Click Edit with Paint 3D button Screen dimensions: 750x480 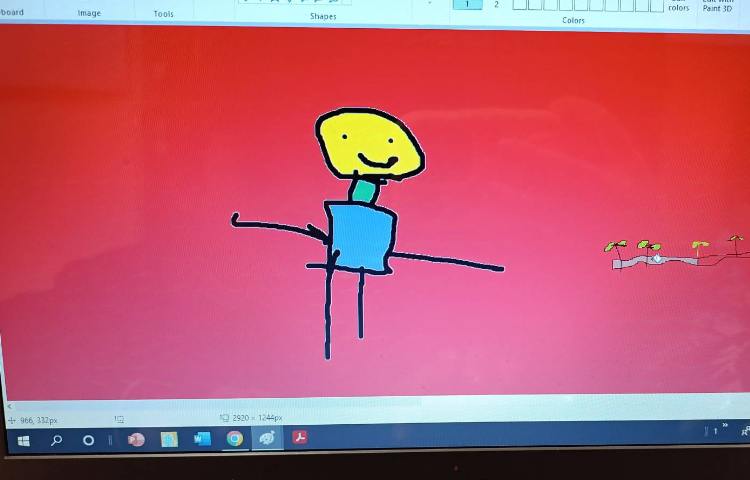718,6
